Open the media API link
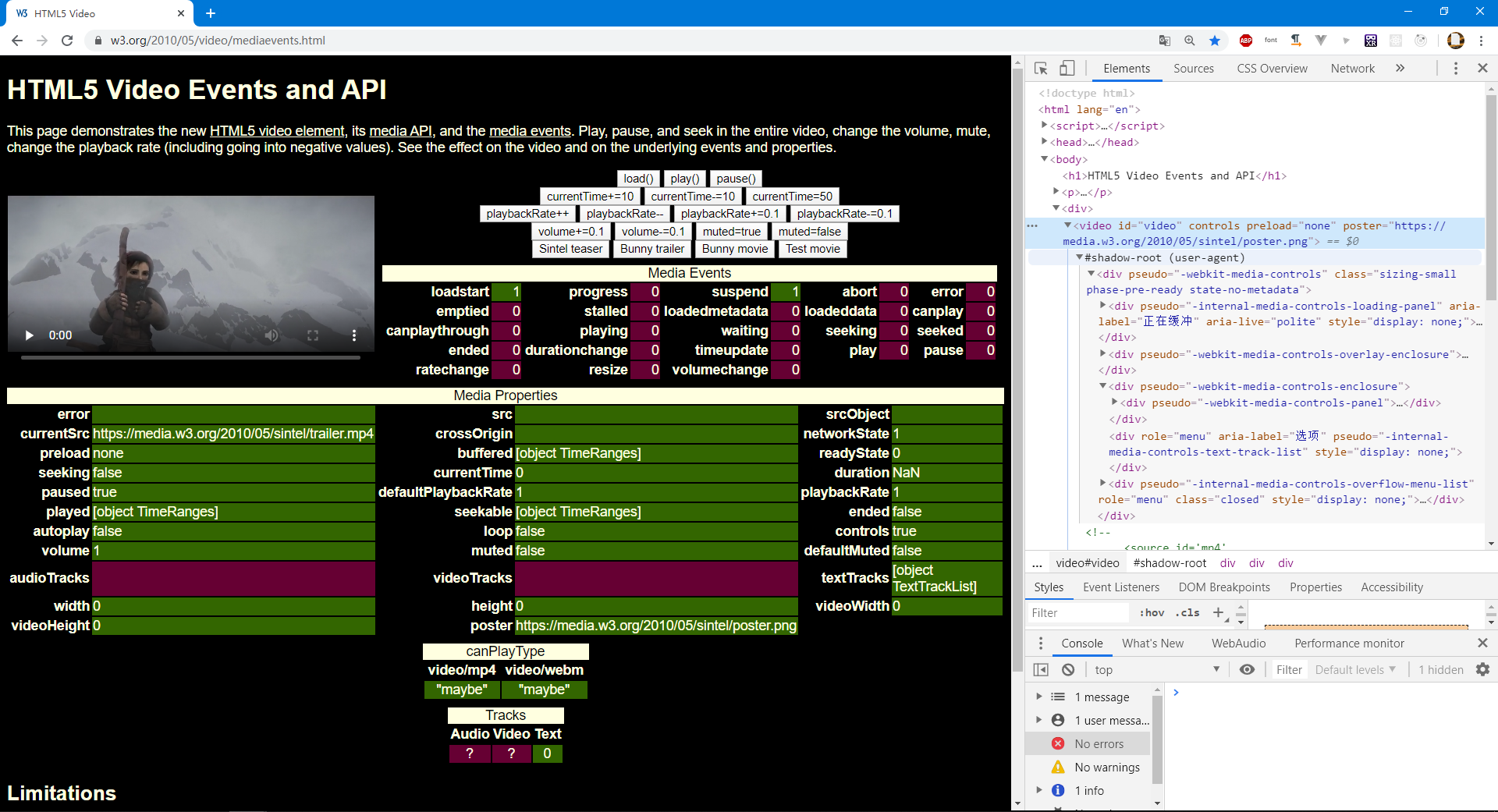This screenshot has height=812, width=1498. tap(400, 130)
